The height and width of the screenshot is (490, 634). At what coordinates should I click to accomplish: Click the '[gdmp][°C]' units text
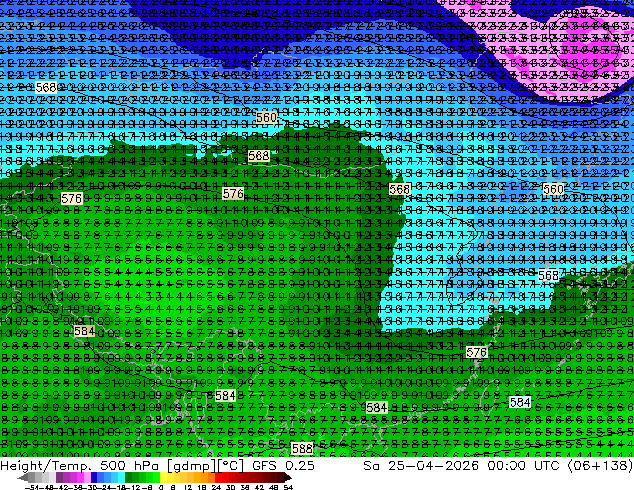pos(205,466)
